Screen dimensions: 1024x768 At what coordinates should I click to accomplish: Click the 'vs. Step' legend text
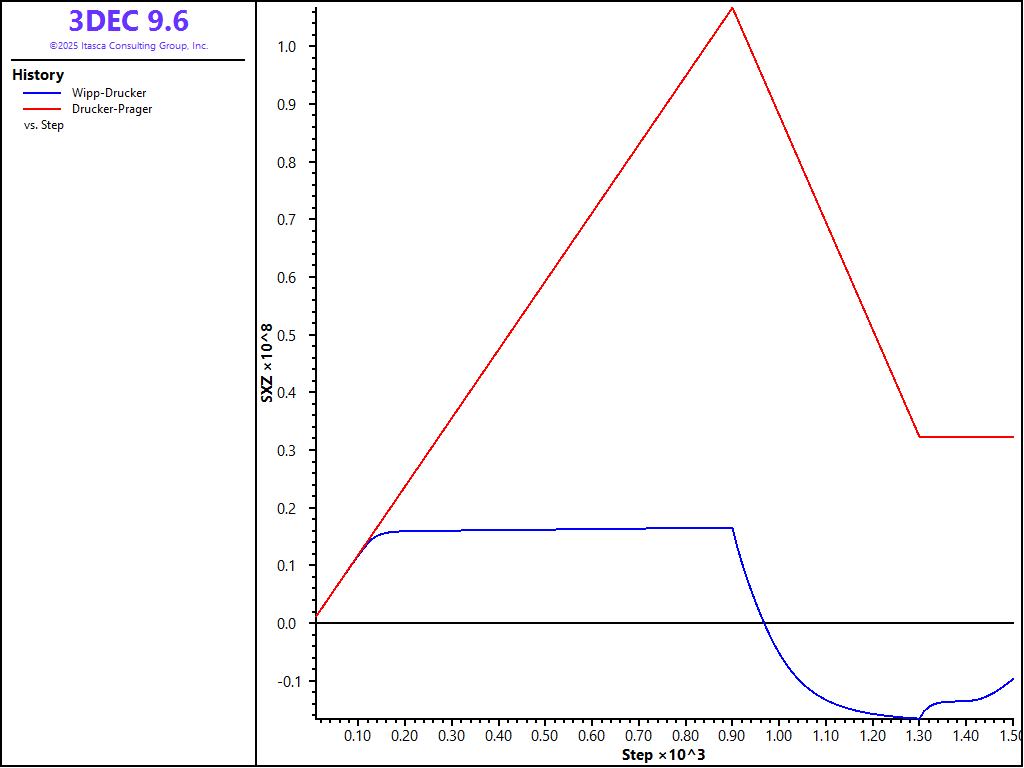[x=43, y=125]
